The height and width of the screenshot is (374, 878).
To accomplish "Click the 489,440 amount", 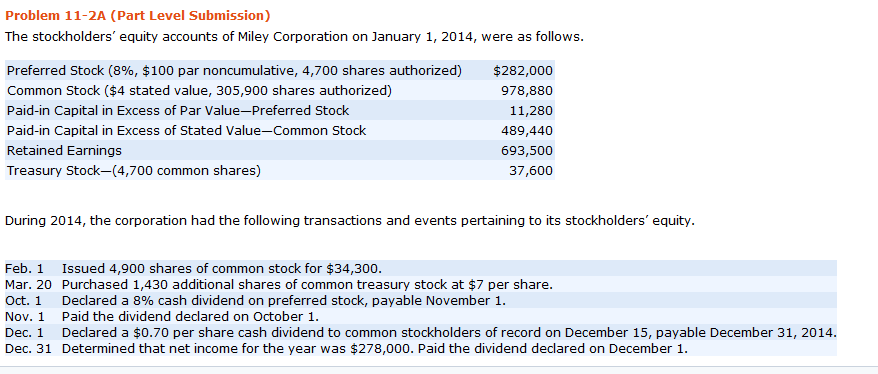I will click(x=527, y=131).
